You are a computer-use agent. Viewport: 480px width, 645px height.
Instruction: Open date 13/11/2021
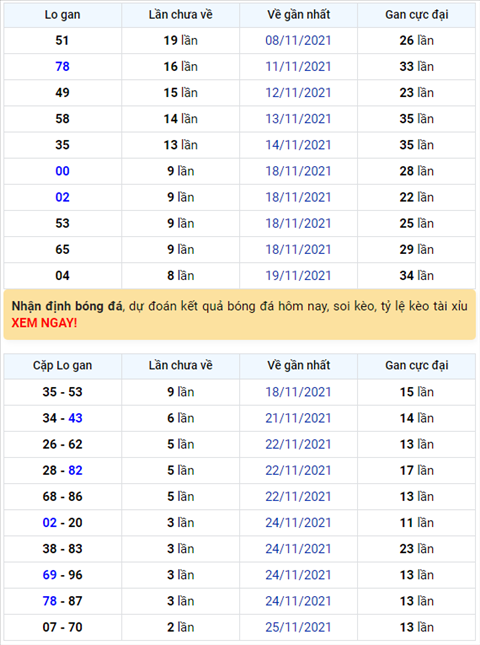(298, 119)
